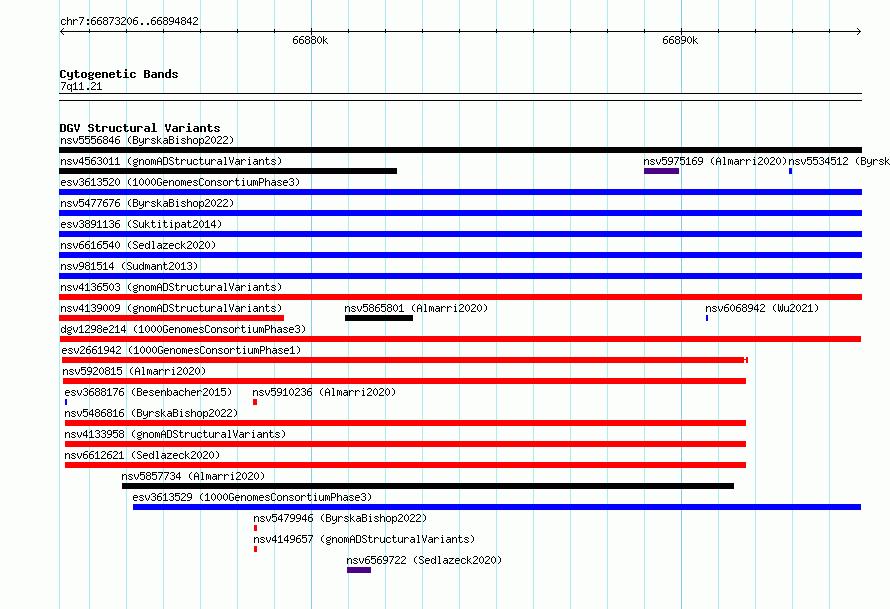
Task: Click the blue bar under nsv6616540
Action: coord(460,255)
